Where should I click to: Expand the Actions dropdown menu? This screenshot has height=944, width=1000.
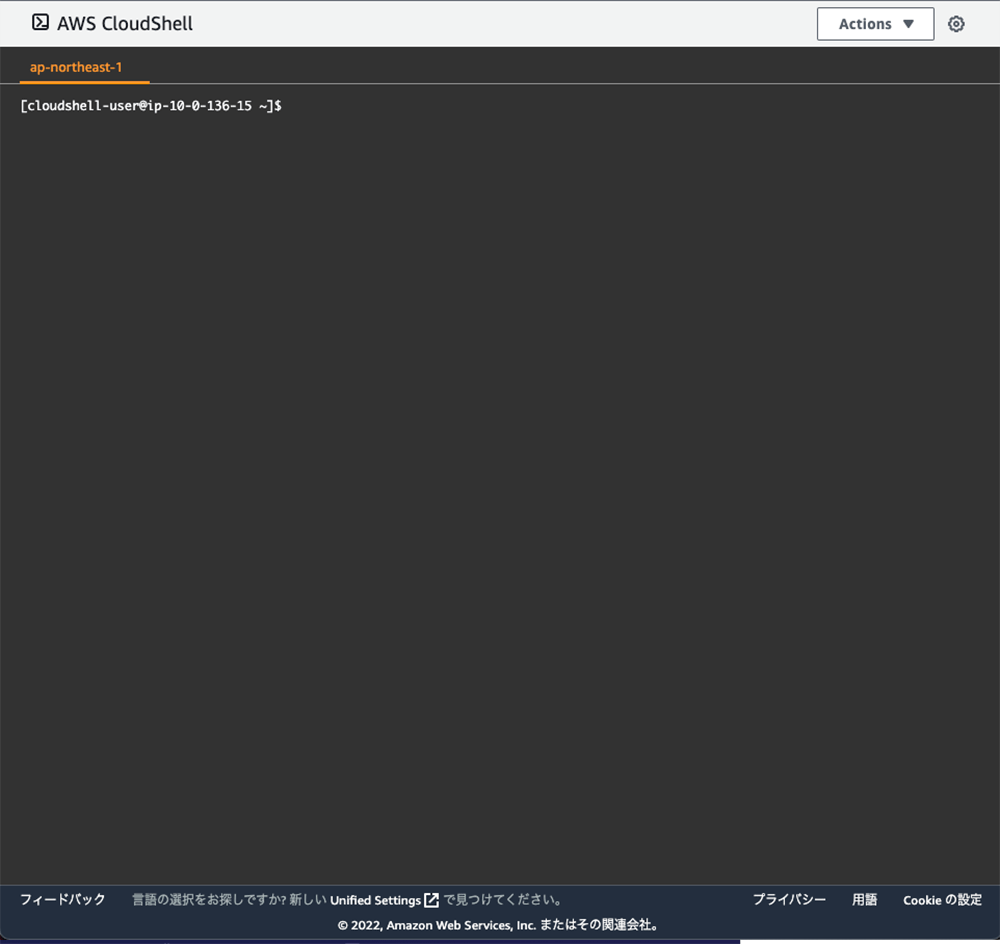875,24
